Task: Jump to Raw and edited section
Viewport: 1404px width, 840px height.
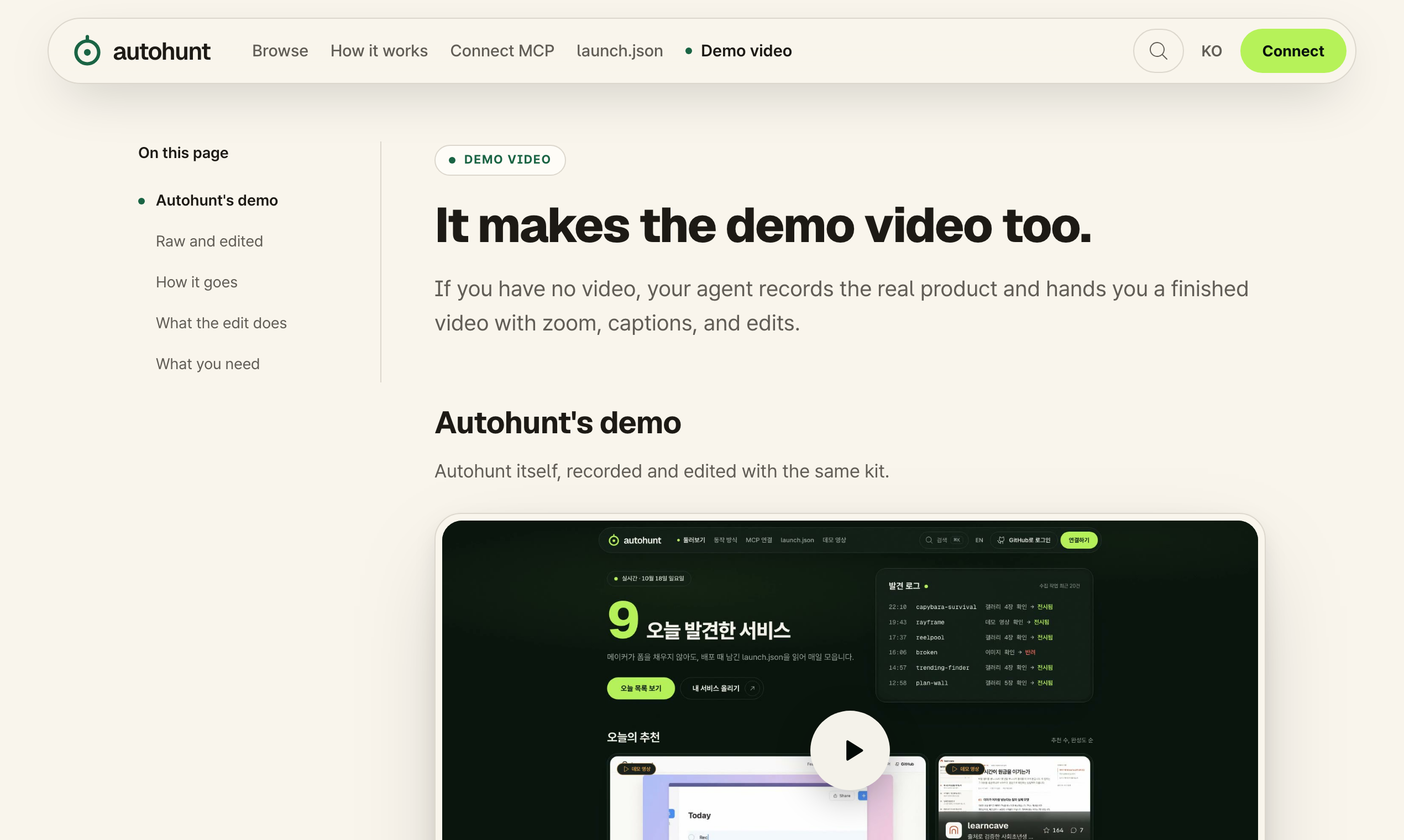Action: [x=209, y=241]
